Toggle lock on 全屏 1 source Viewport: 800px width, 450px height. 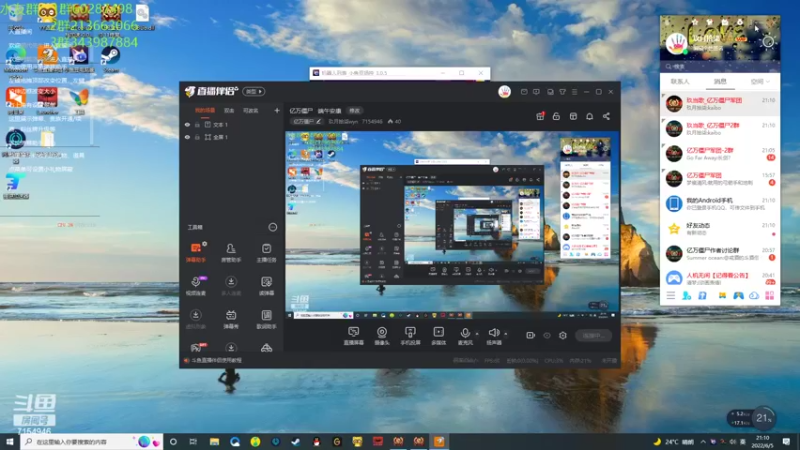pyautogui.click(x=197, y=137)
